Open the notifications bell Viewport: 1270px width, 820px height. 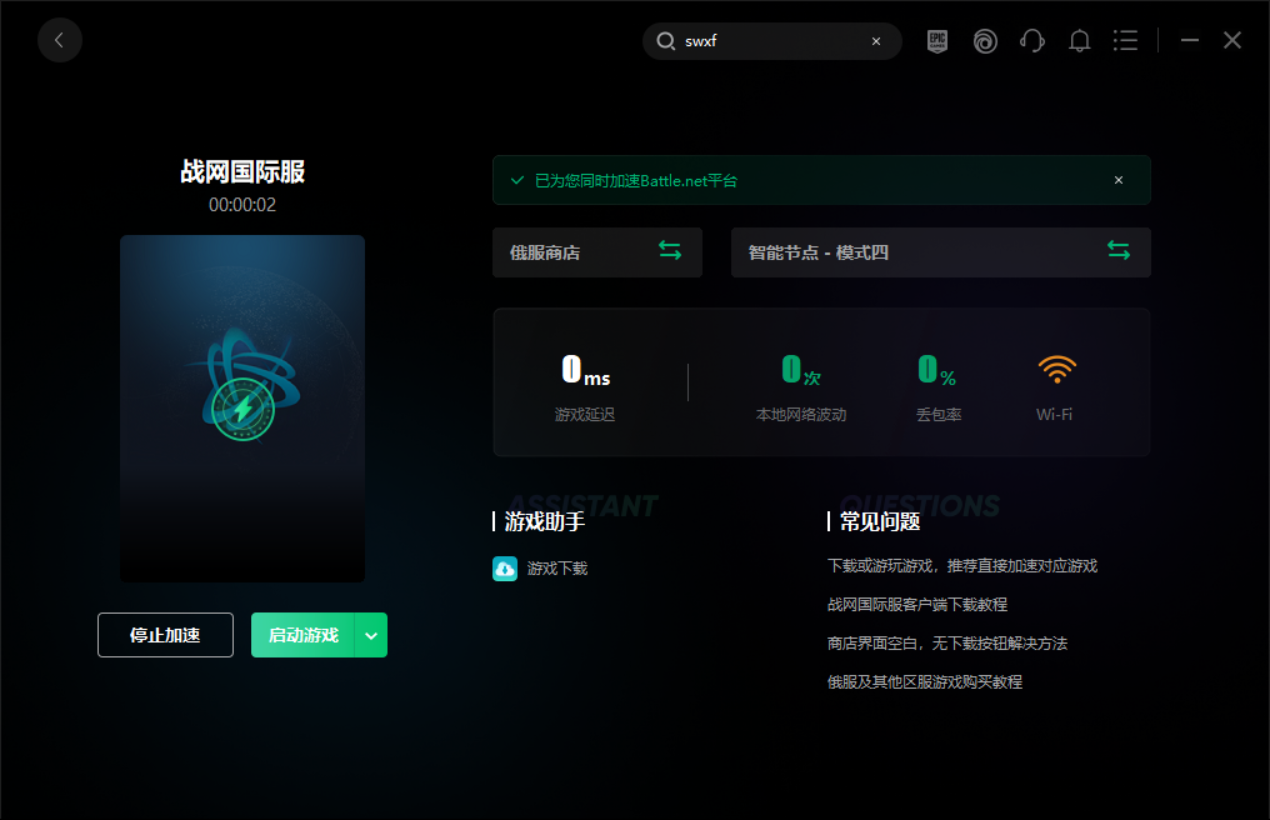click(1079, 41)
